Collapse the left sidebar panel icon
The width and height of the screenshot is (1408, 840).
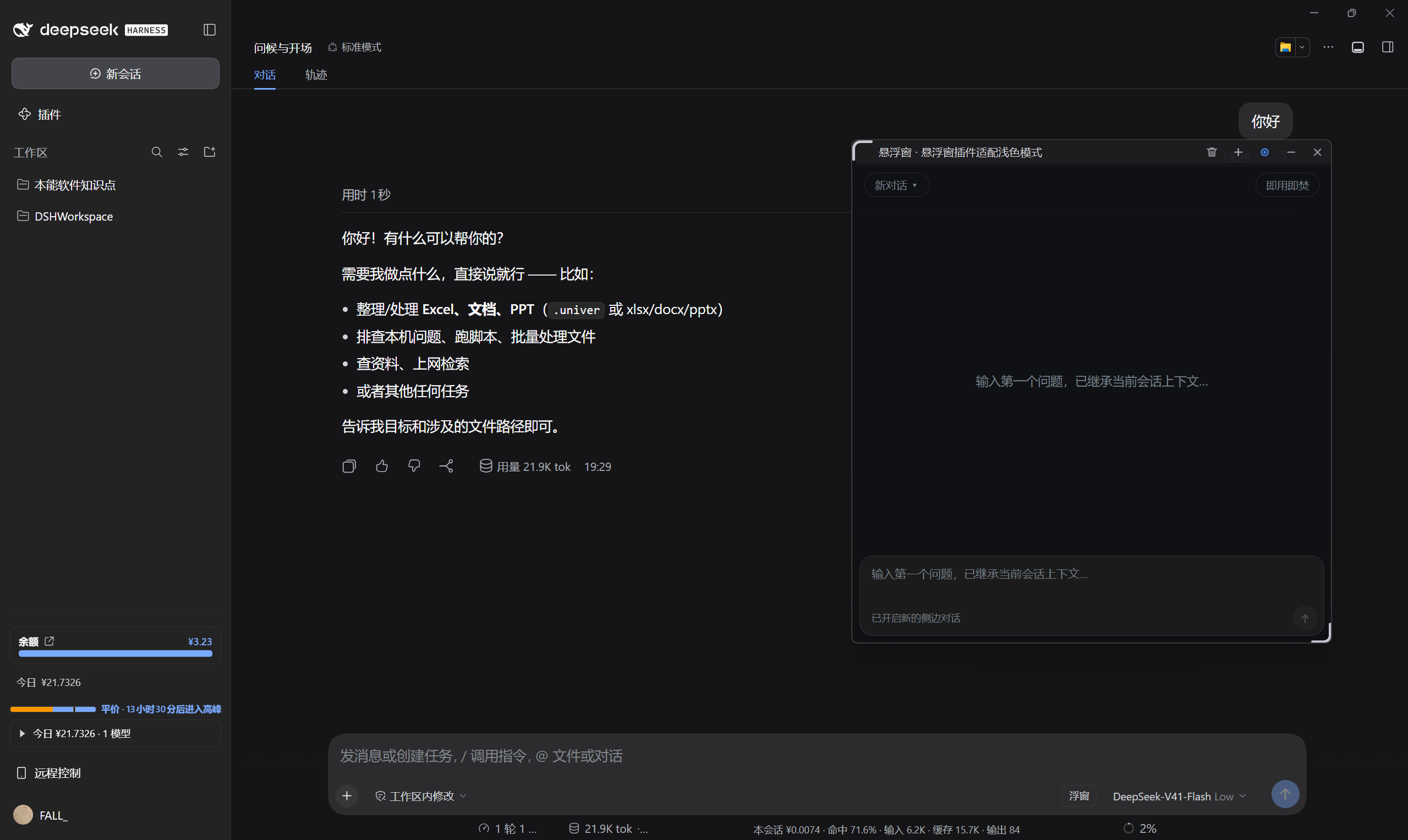[210, 30]
